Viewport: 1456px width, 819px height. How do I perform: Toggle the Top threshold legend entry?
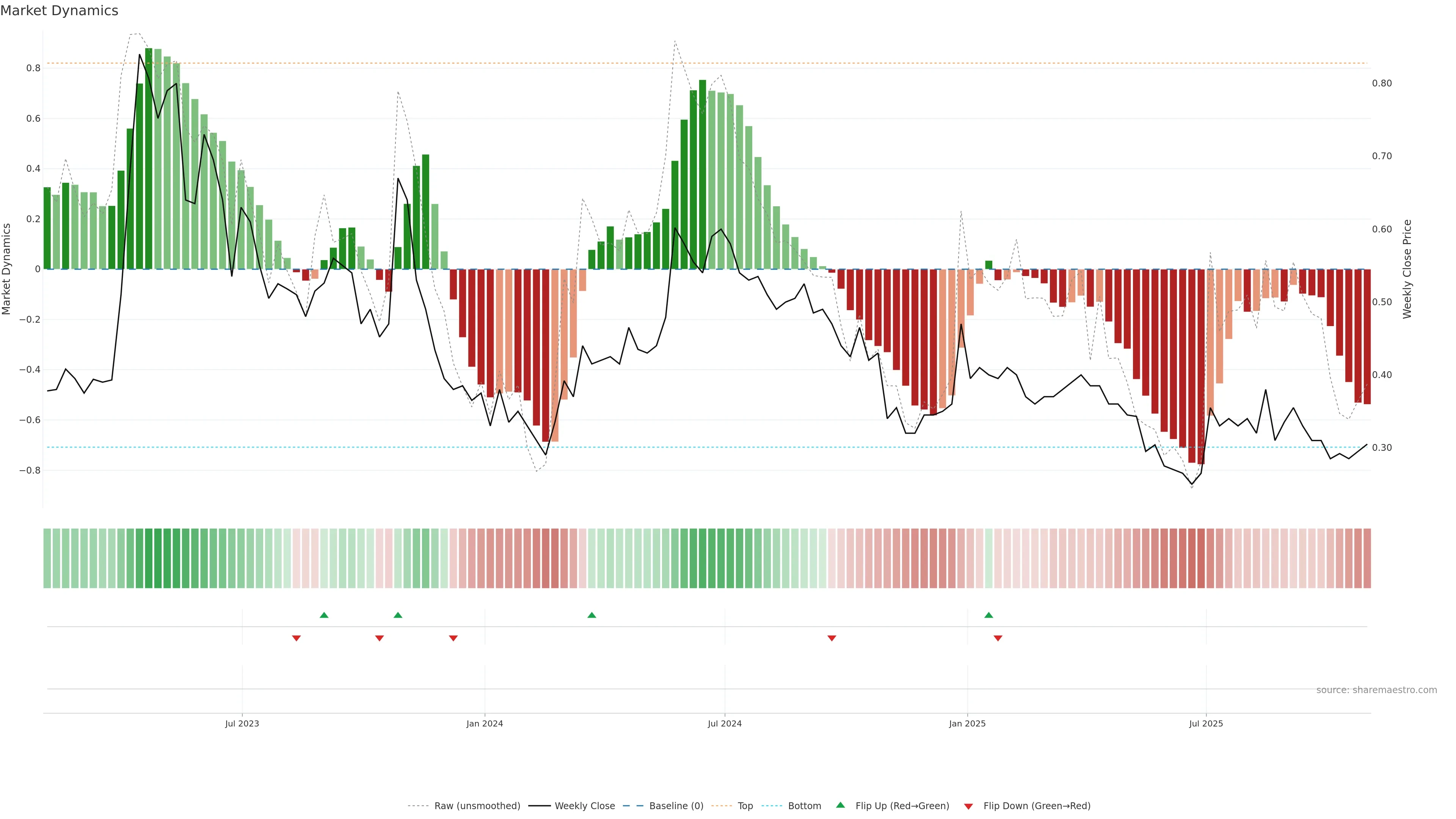(745, 806)
